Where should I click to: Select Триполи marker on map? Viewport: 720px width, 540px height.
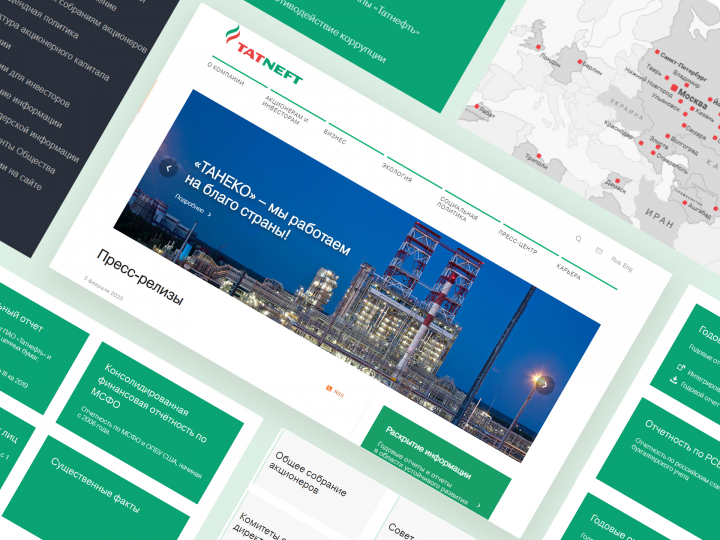pyautogui.click(x=539, y=156)
